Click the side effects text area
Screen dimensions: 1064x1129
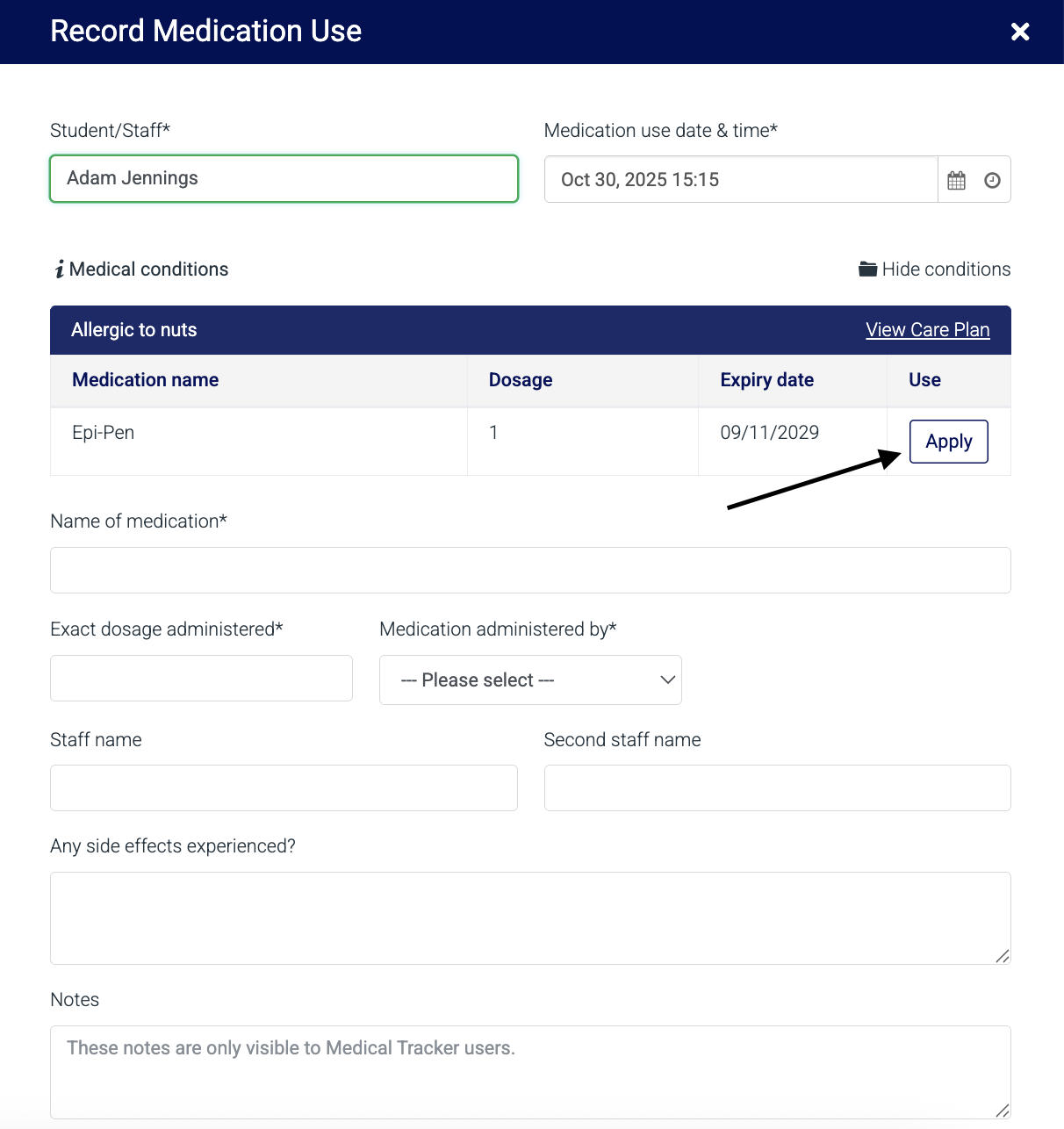tap(530, 917)
